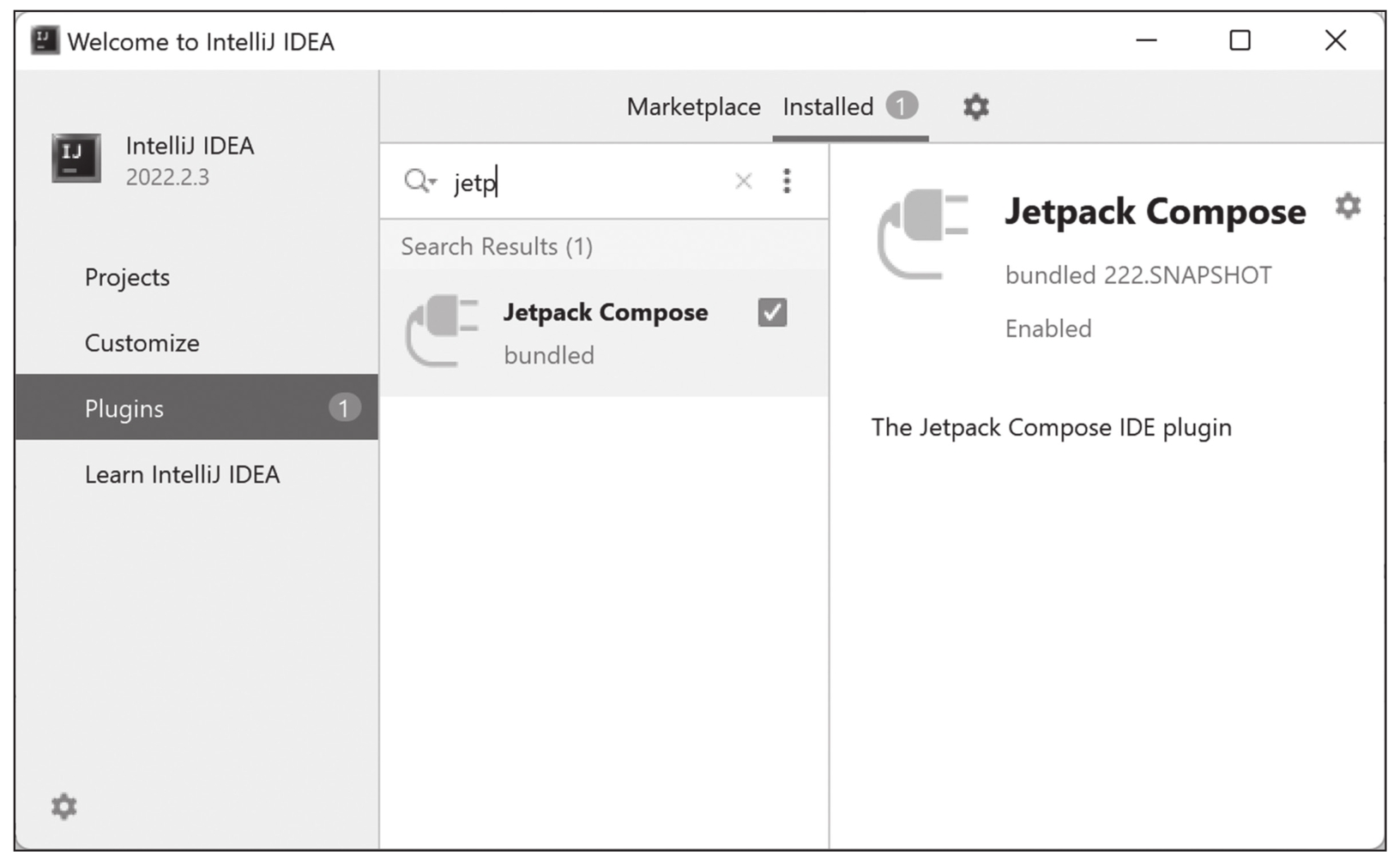Minimize the Welcome window
The image size is (1400, 861).
pos(1146,40)
